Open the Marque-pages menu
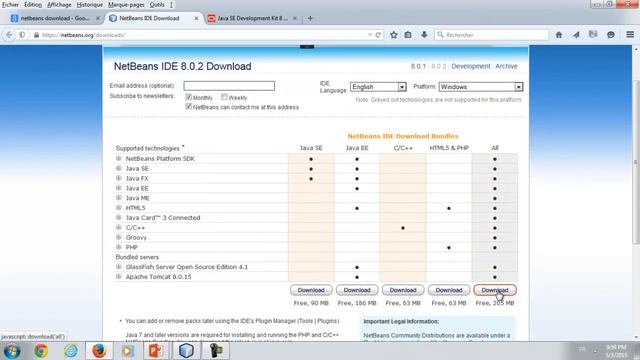The width and height of the screenshot is (640, 360). point(126,4)
